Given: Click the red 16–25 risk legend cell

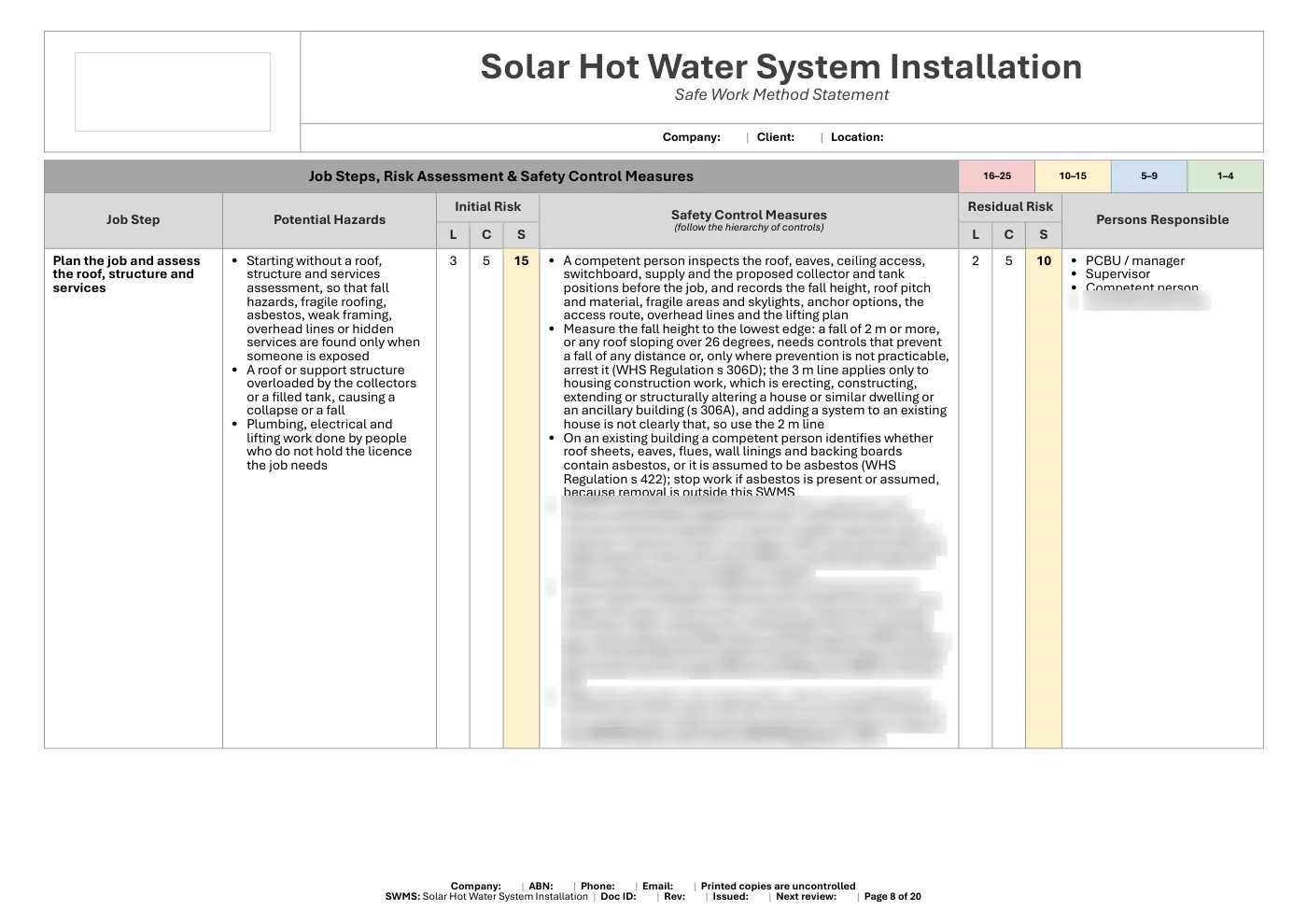Looking at the screenshot, I should (x=997, y=176).
